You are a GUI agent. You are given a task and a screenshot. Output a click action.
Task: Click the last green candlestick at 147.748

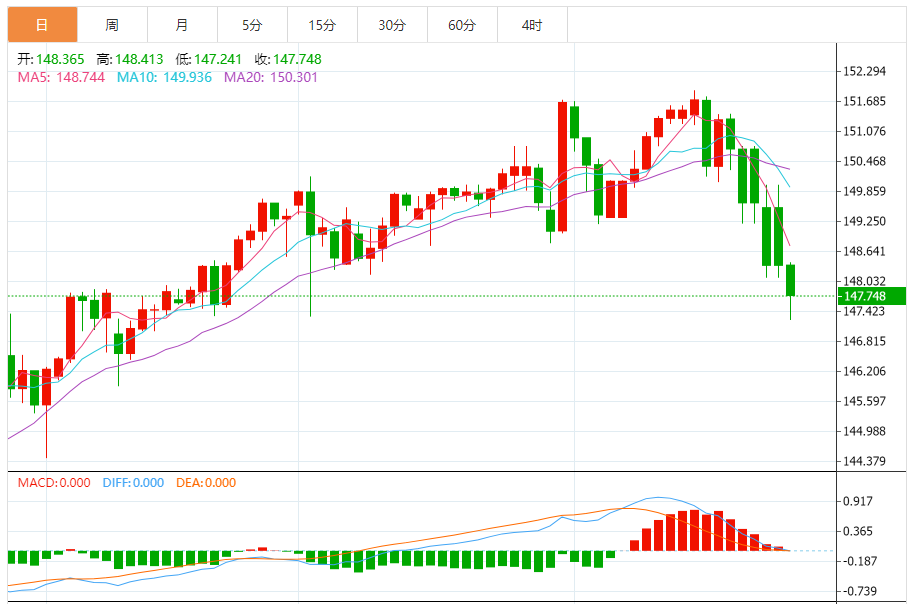(790, 280)
